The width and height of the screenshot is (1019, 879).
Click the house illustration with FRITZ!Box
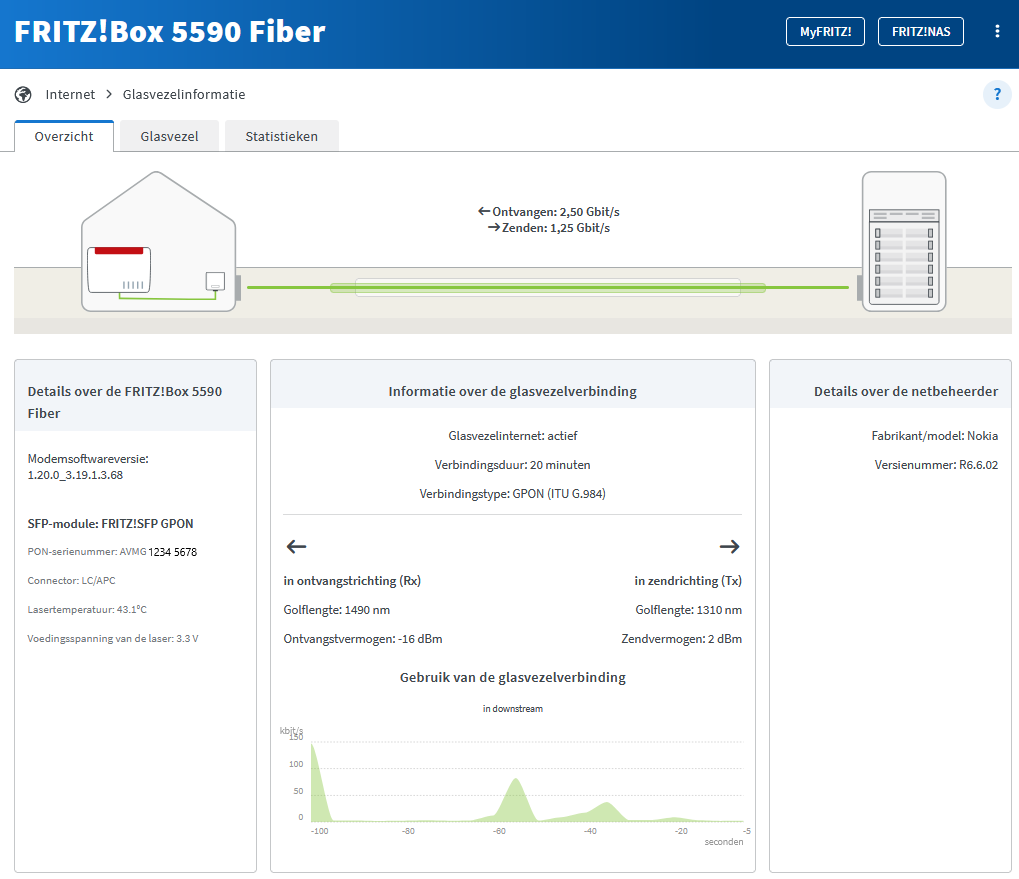tap(158, 245)
